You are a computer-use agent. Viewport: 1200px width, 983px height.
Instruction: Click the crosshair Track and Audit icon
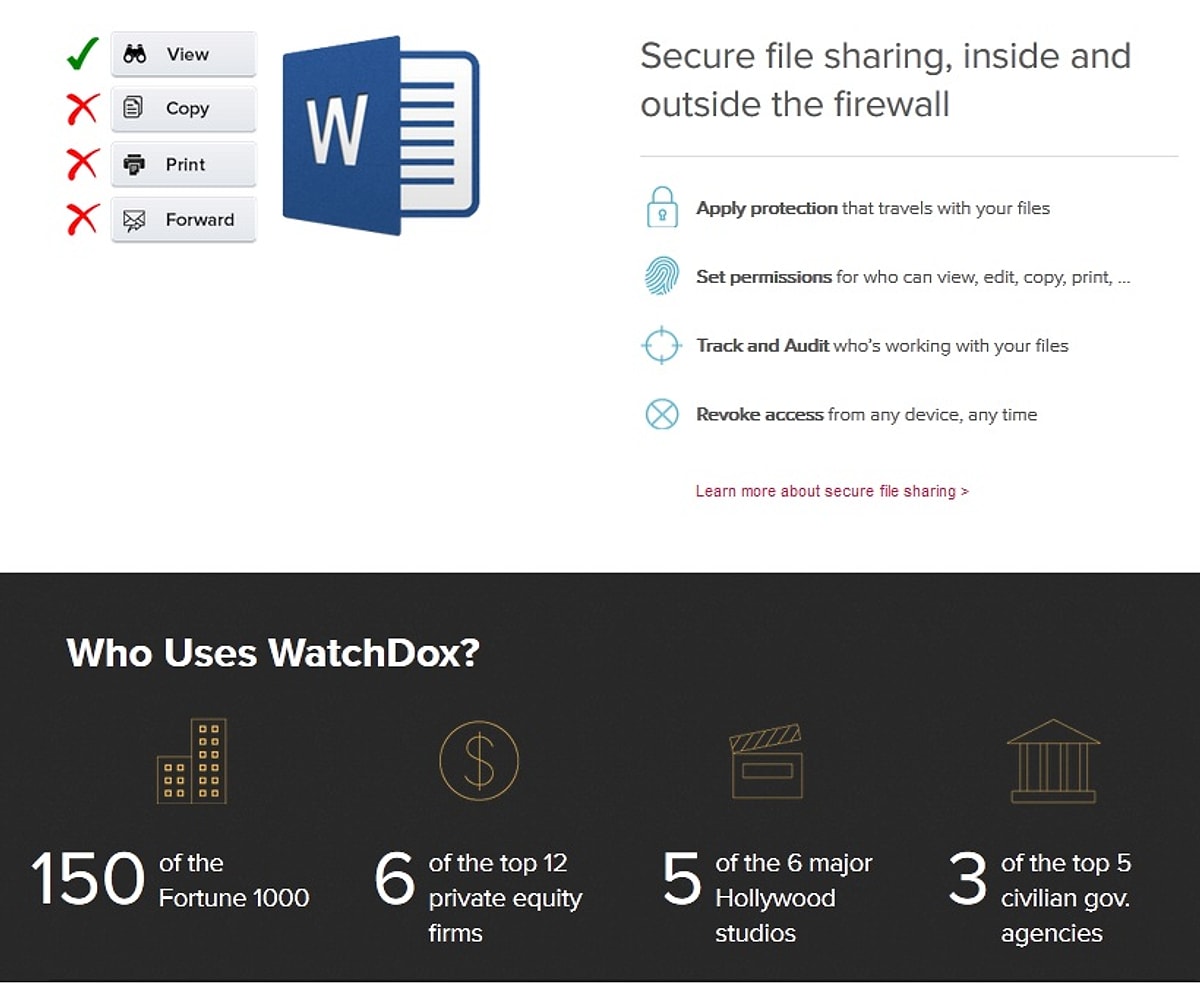click(661, 345)
